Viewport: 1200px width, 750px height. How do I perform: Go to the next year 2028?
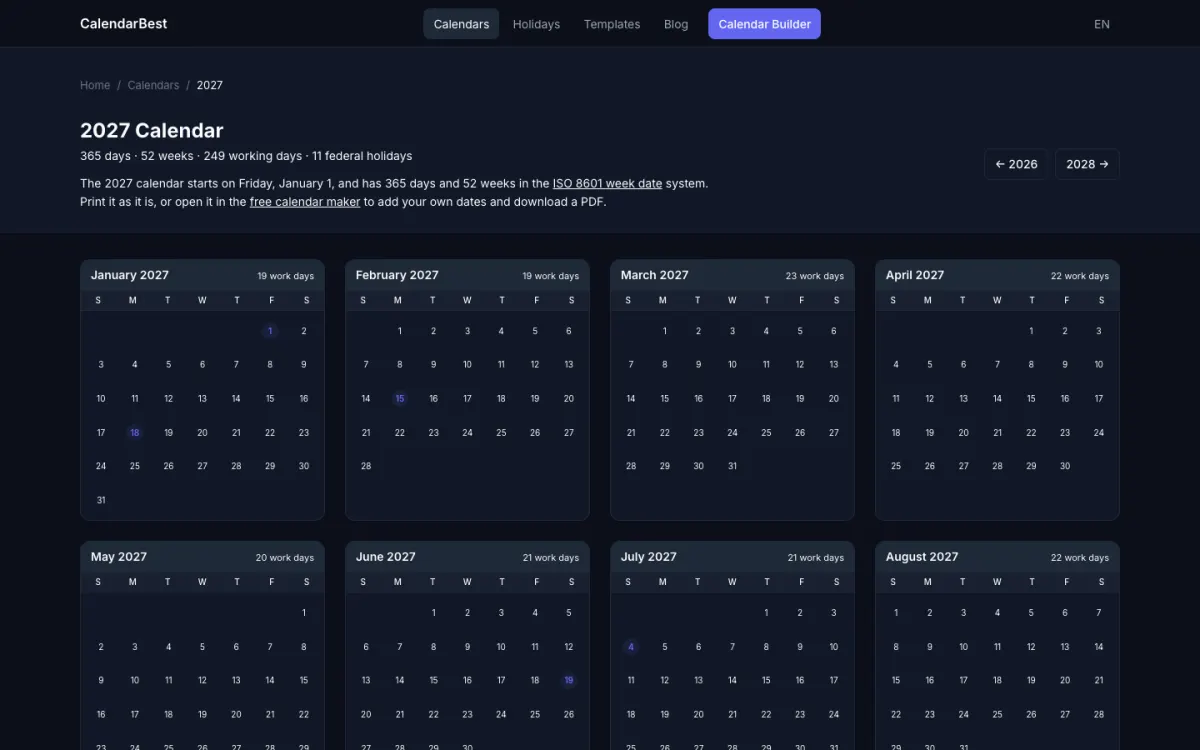(x=1087, y=164)
